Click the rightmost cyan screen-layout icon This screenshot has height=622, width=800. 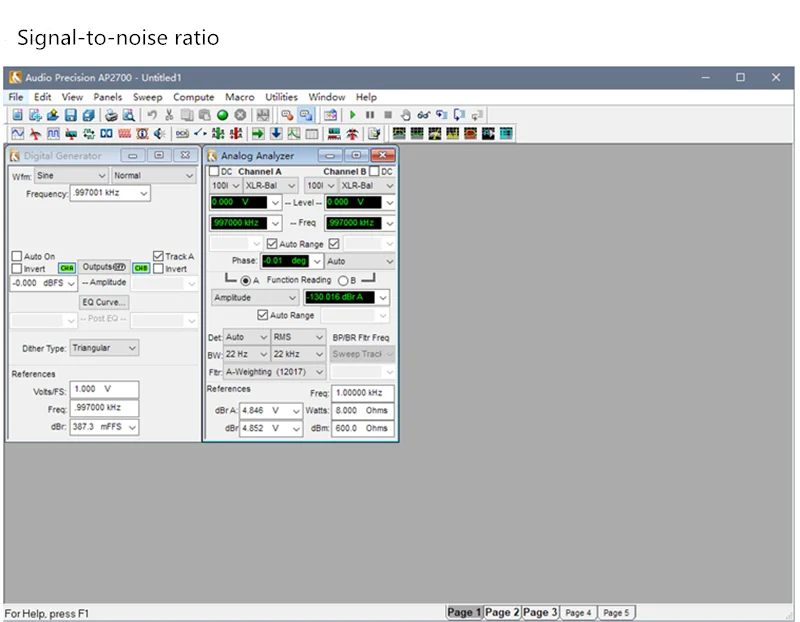coord(506,134)
